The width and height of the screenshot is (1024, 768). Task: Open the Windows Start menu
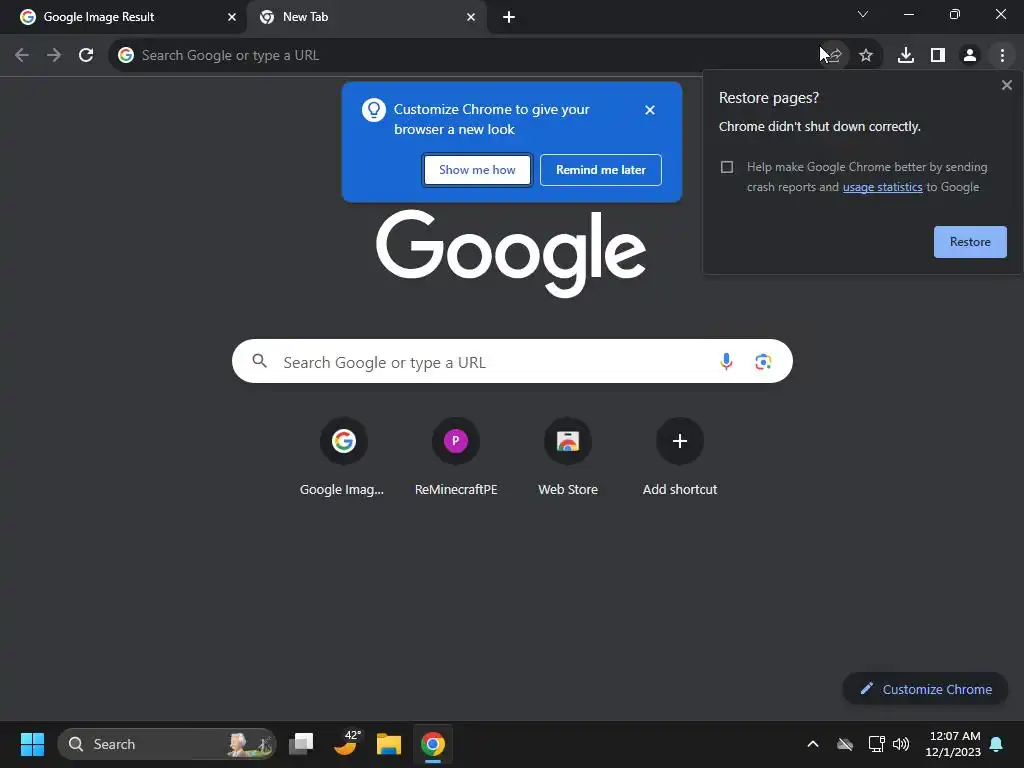(x=32, y=744)
